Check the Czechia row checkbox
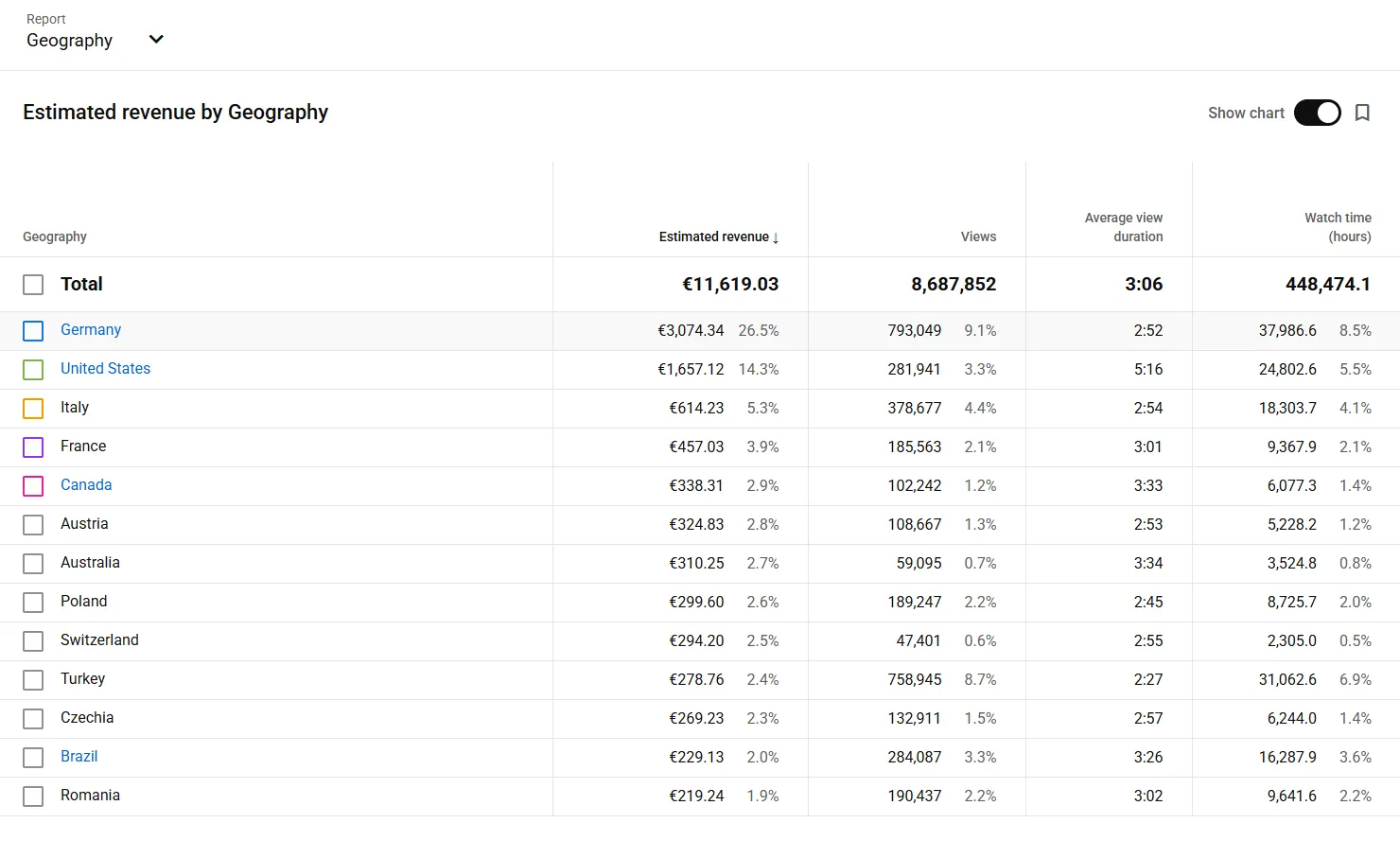Viewport: 1400px width, 858px height. coord(33,719)
